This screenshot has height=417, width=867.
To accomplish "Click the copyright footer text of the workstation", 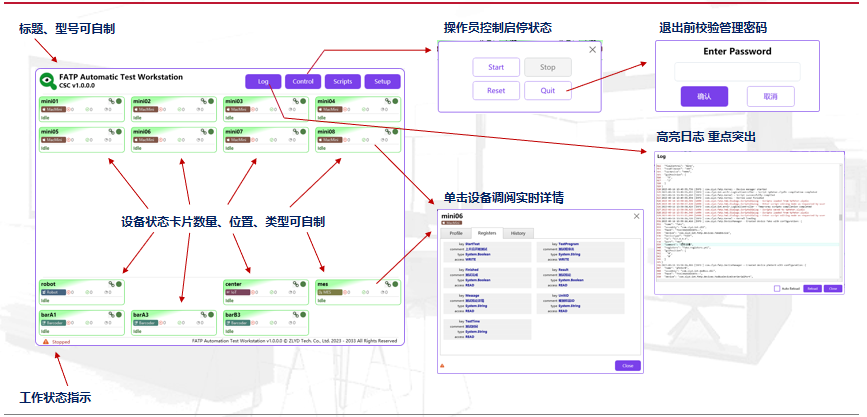I will (x=294, y=341).
